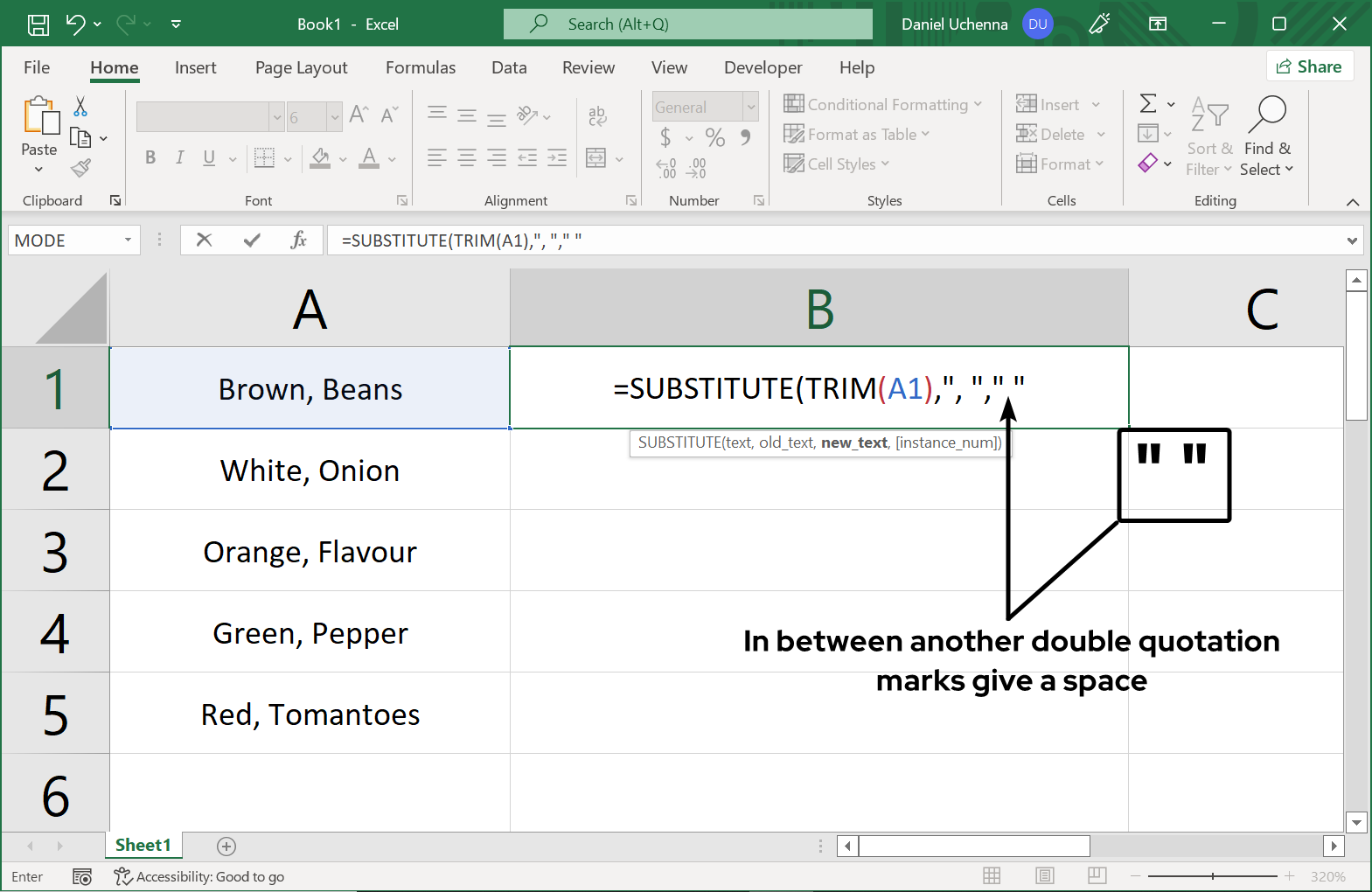
Task: Click the Undo arrow icon
Action: (75, 24)
